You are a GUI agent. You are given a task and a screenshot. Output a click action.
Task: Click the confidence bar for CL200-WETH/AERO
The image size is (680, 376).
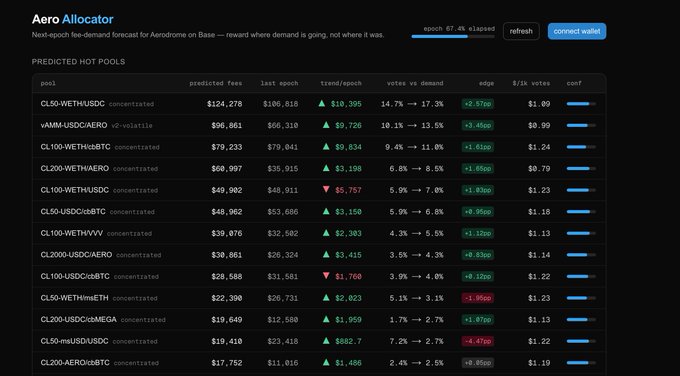pyautogui.click(x=581, y=168)
